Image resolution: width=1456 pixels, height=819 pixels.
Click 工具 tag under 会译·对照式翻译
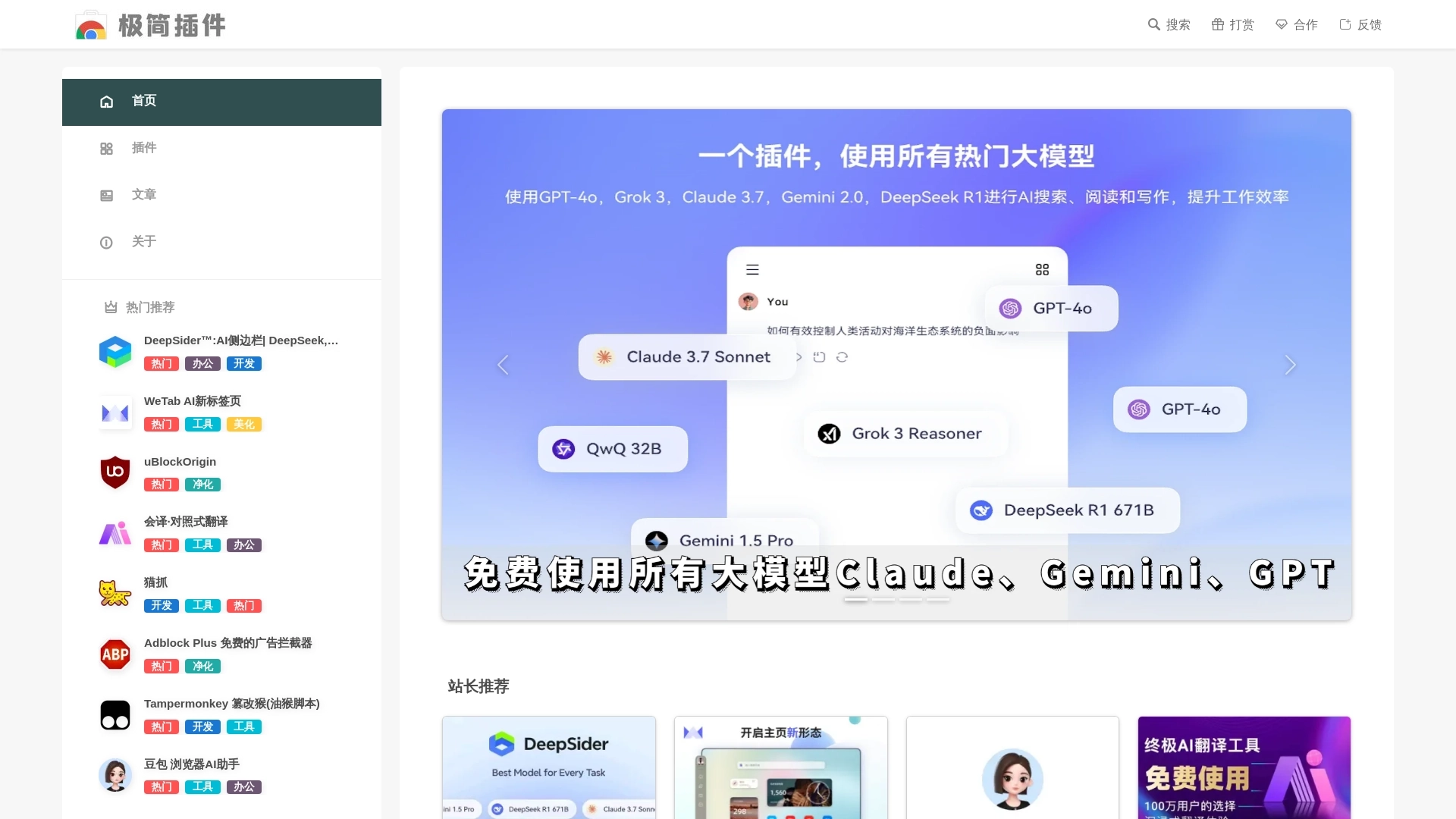[202, 545]
